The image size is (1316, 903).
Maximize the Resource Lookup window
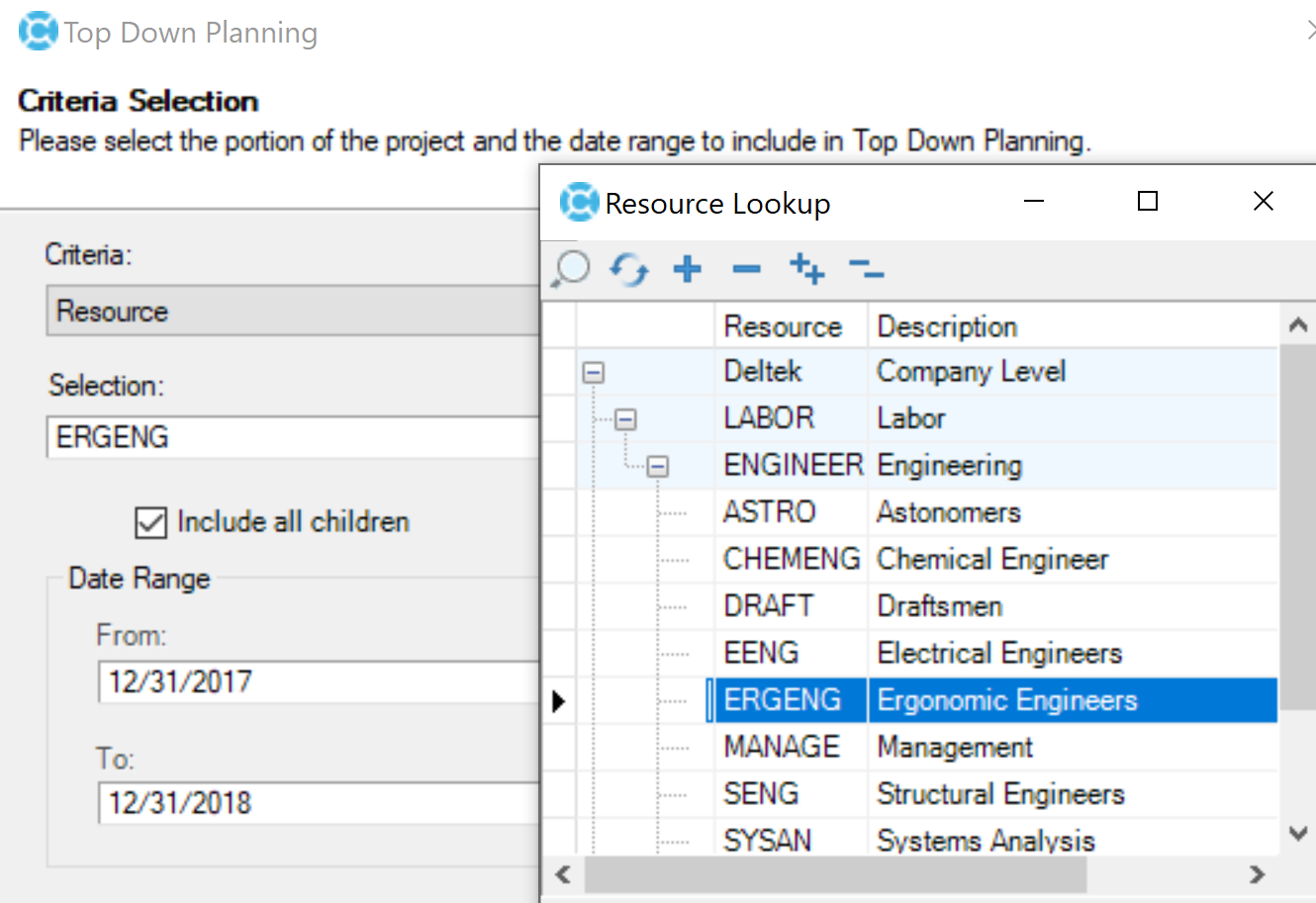1148,202
